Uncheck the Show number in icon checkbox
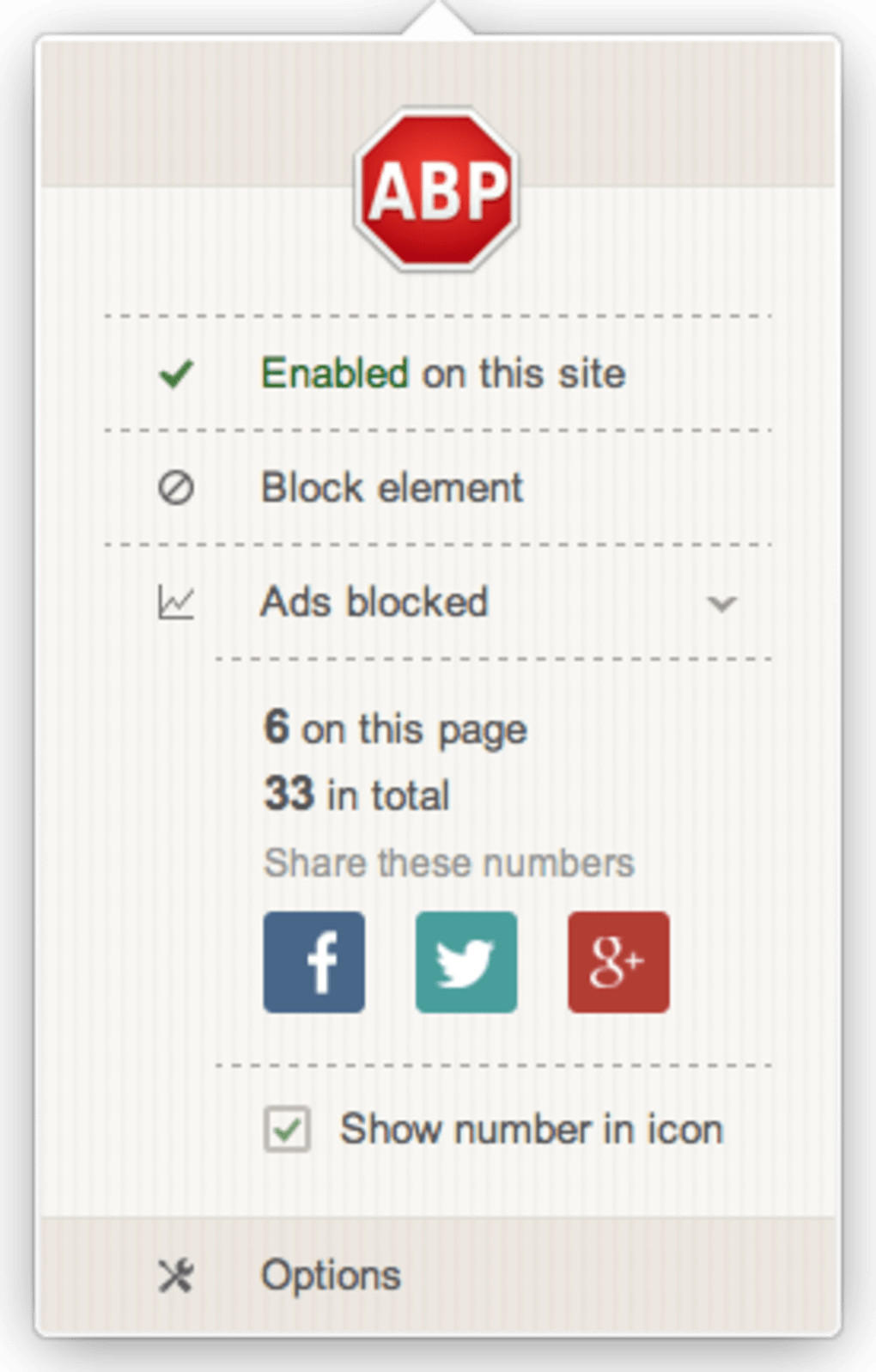This screenshot has width=876, height=1372. click(x=287, y=1129)
